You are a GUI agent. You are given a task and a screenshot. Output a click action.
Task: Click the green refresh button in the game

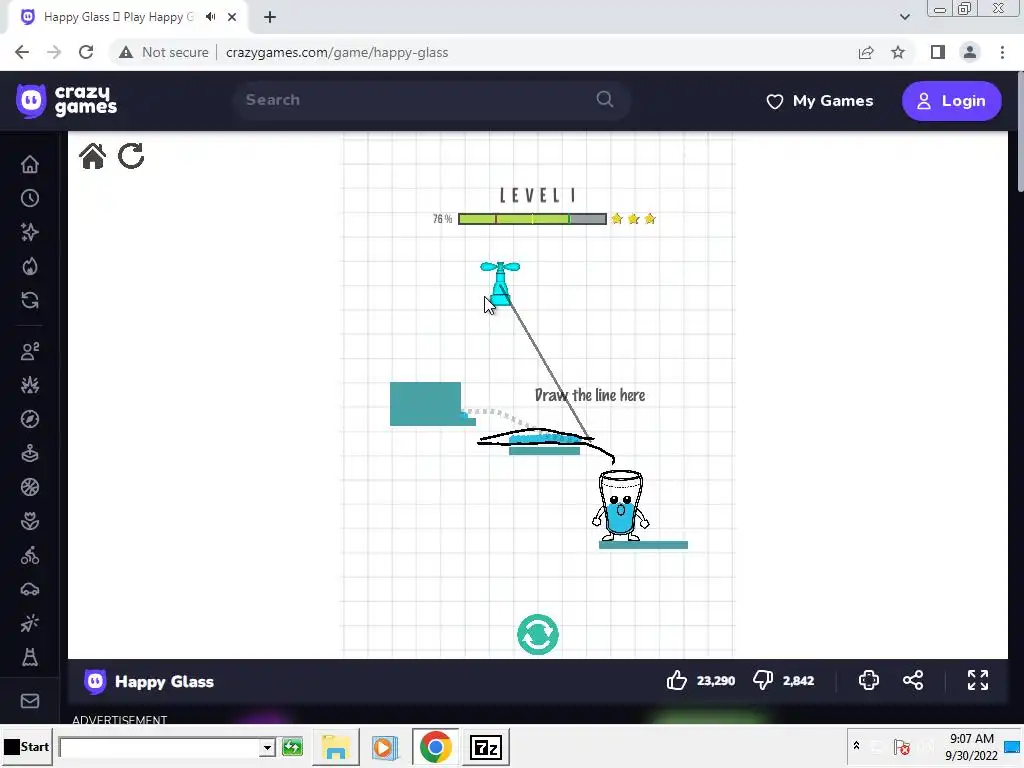537,634
